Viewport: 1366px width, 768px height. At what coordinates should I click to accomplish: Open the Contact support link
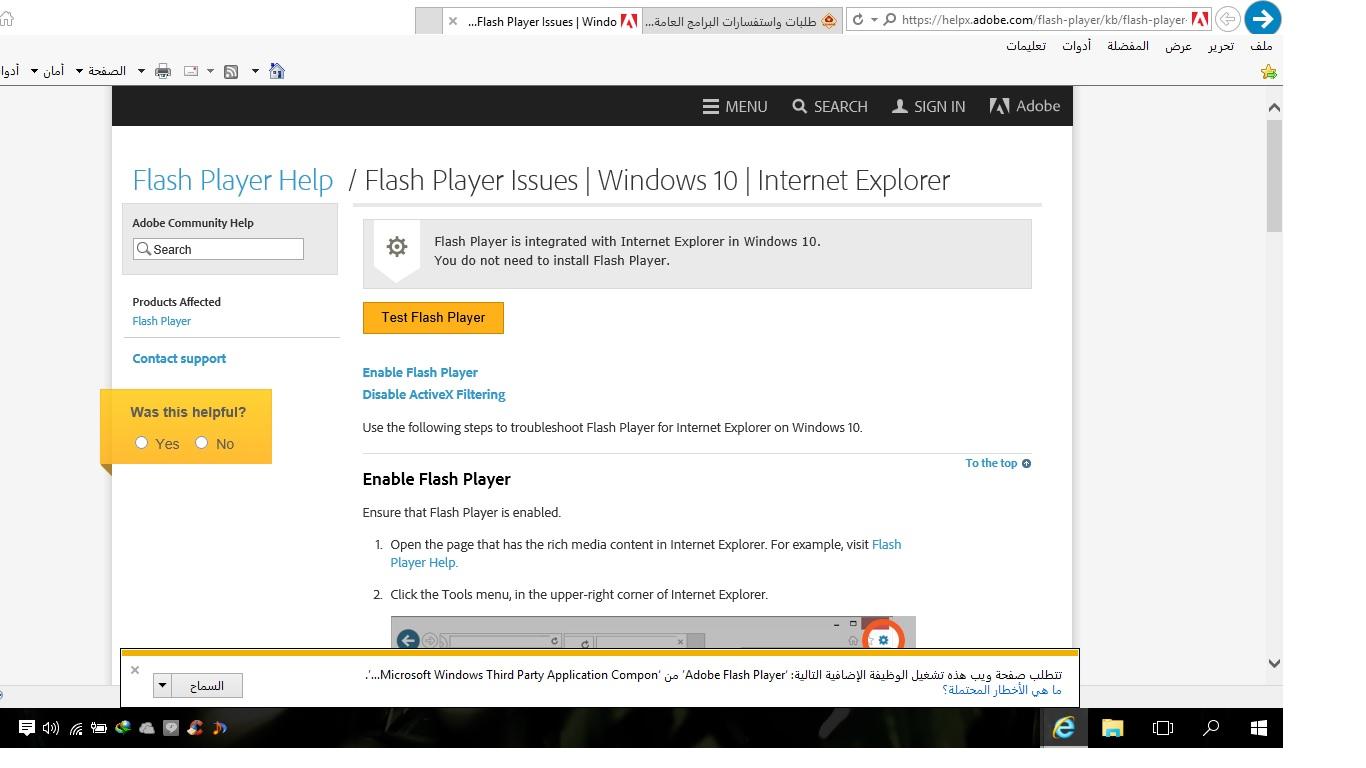[179, 358]
